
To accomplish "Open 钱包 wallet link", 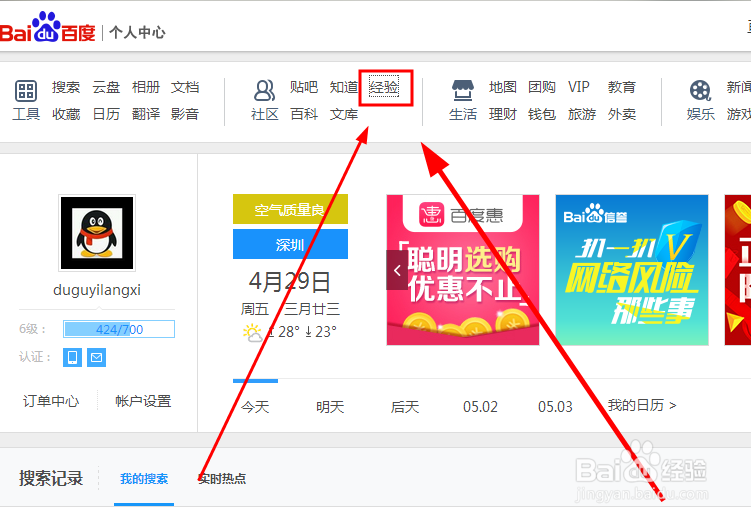I will point(542,114).
